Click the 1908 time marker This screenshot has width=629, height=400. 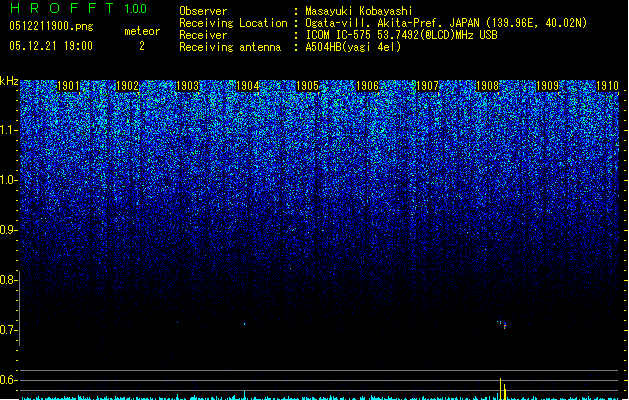(x=487, y=86)
